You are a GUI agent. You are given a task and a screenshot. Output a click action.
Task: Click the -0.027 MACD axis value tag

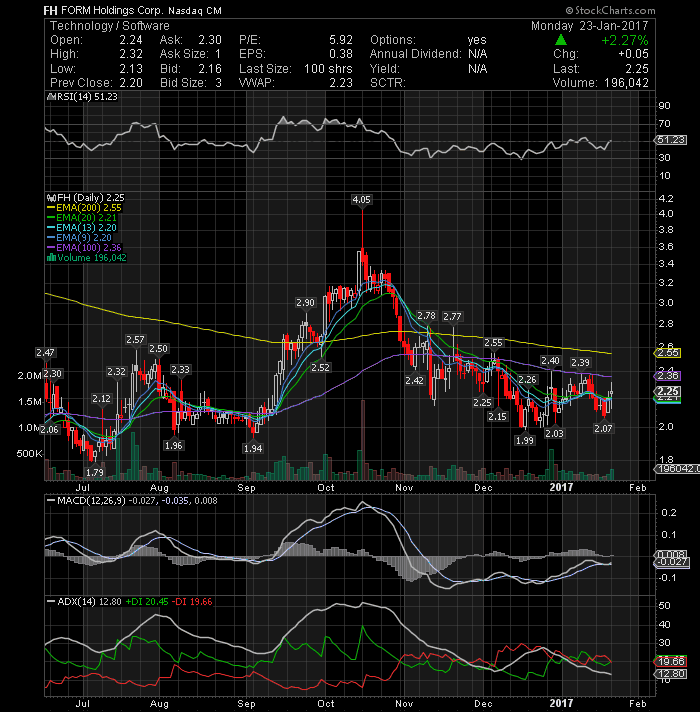[x=673, y=562]
